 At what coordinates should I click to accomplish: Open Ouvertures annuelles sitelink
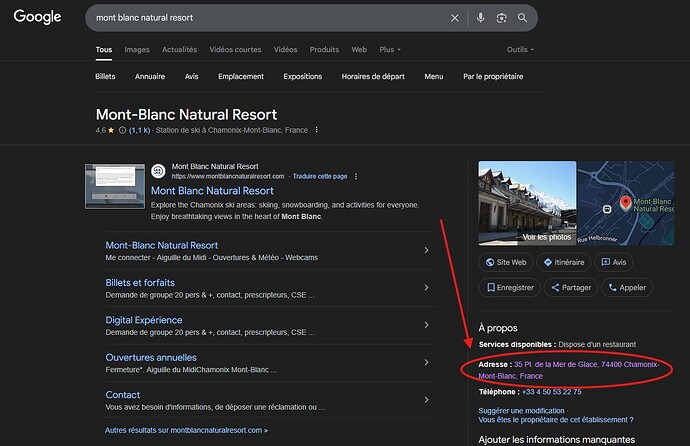tap(151, 358)
